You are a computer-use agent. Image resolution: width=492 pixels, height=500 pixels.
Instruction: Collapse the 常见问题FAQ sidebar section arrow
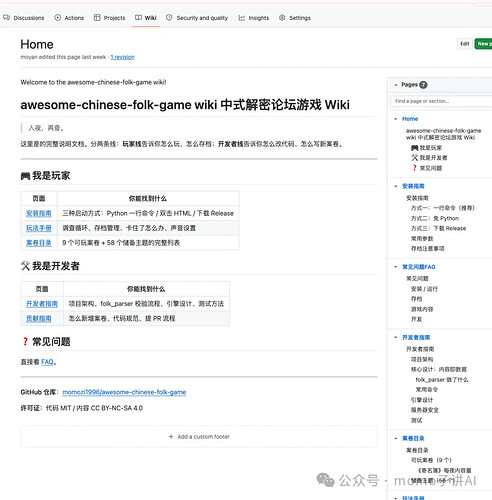coord(396,267)
